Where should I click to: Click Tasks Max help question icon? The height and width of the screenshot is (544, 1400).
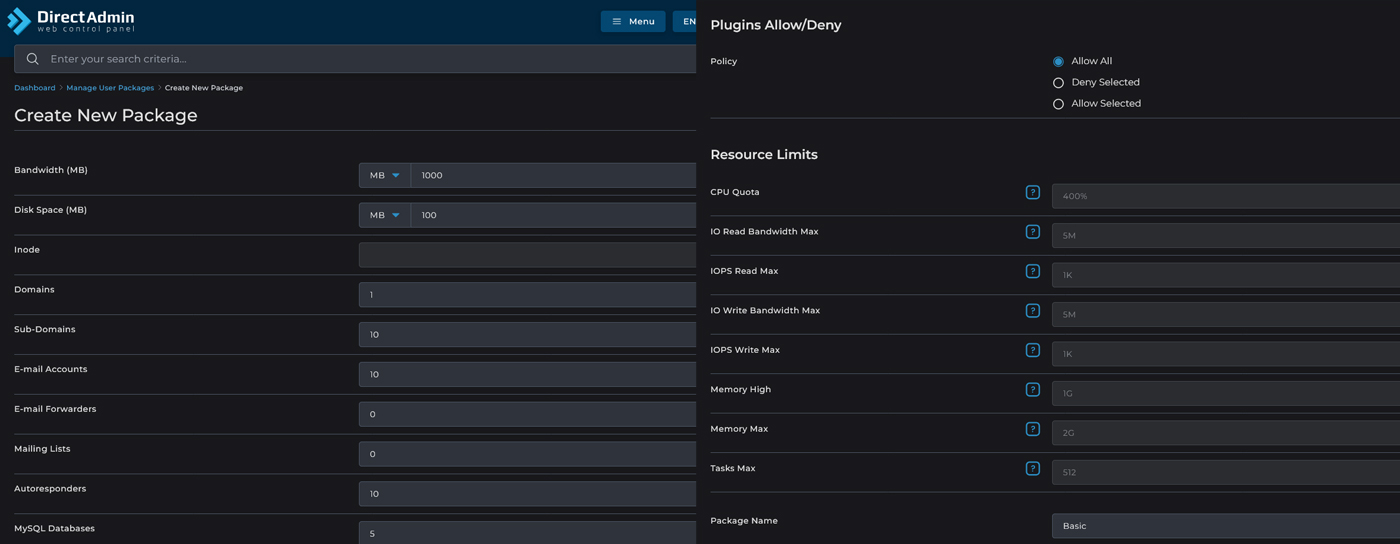1032,469
